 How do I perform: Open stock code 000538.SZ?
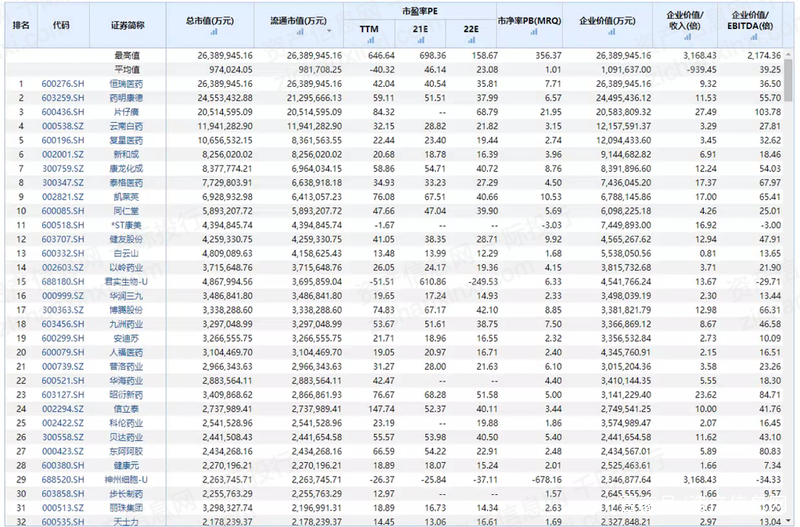click(x=63, y=126)
